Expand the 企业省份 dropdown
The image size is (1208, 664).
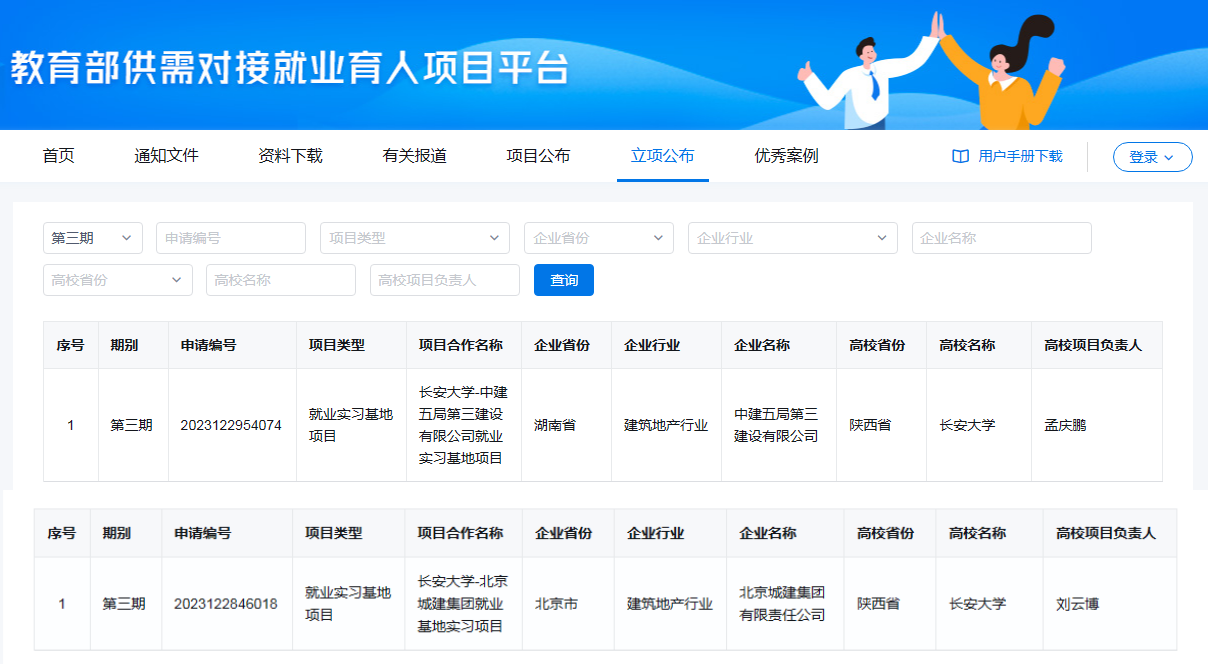coord(598,238)
